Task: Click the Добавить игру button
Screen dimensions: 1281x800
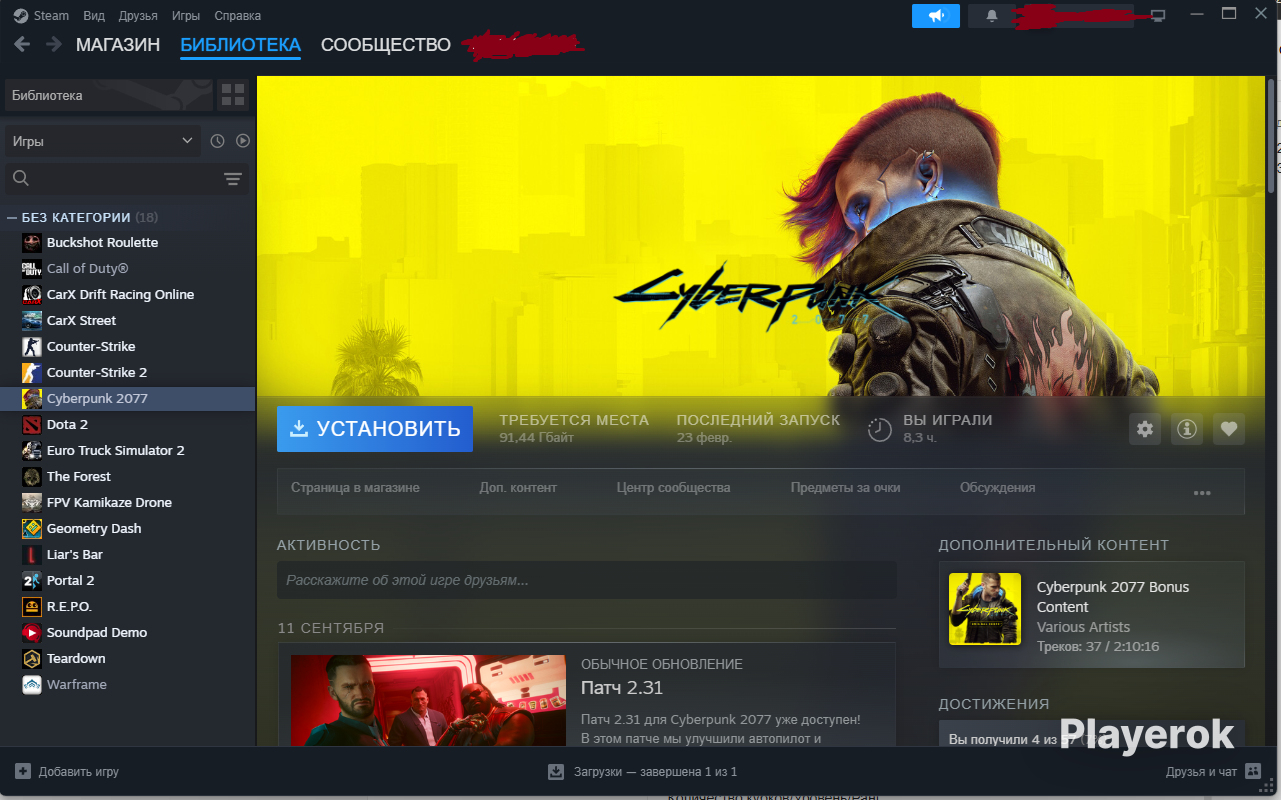Action: pyautogui.click(x=67, y=772)
